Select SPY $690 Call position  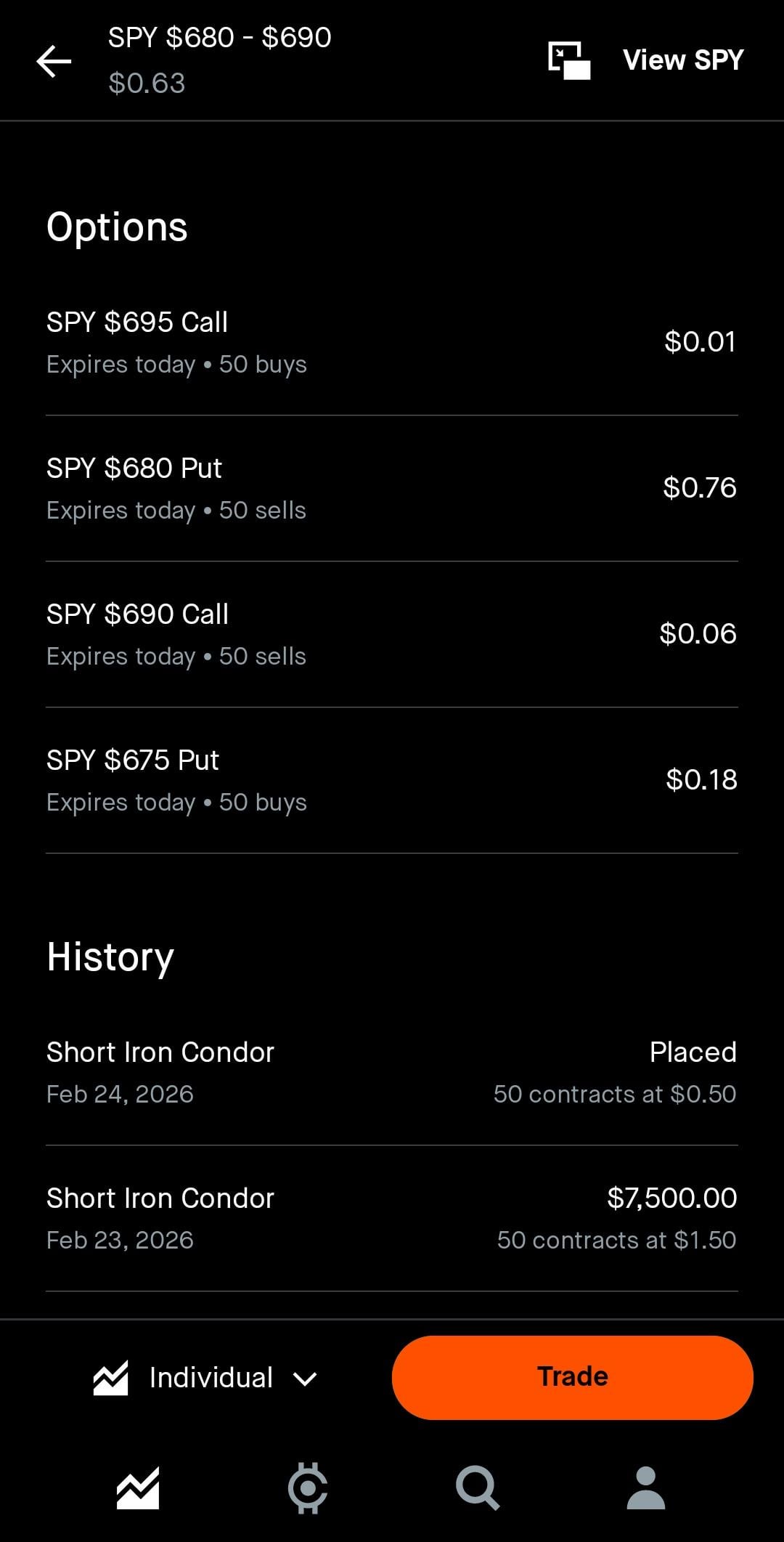[x=392, y=634]
